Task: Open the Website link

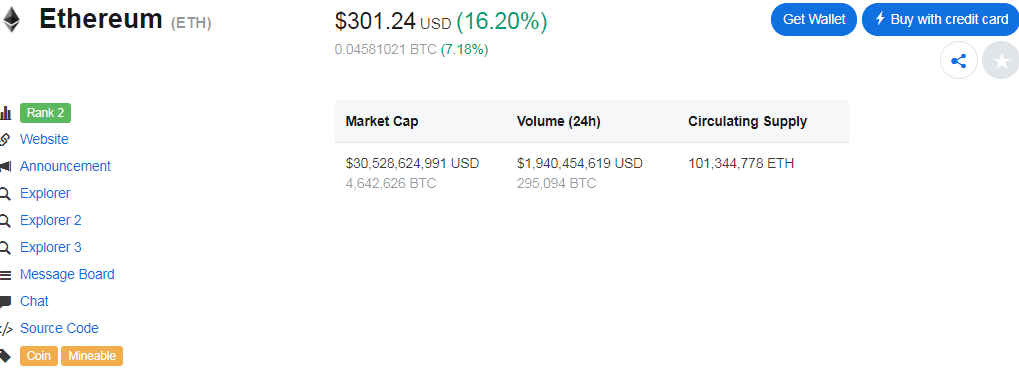Action: pyautogui.click(x=44, y=139)
